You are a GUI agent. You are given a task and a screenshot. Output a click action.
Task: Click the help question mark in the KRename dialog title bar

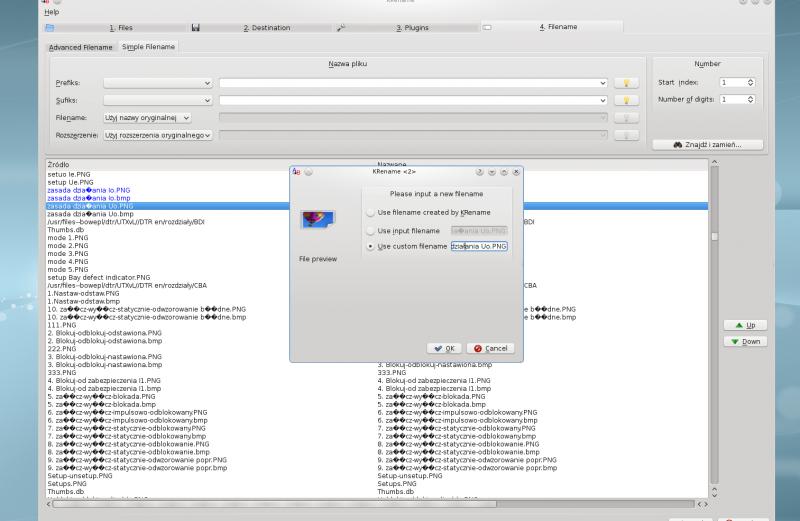(x=480, y=172)
